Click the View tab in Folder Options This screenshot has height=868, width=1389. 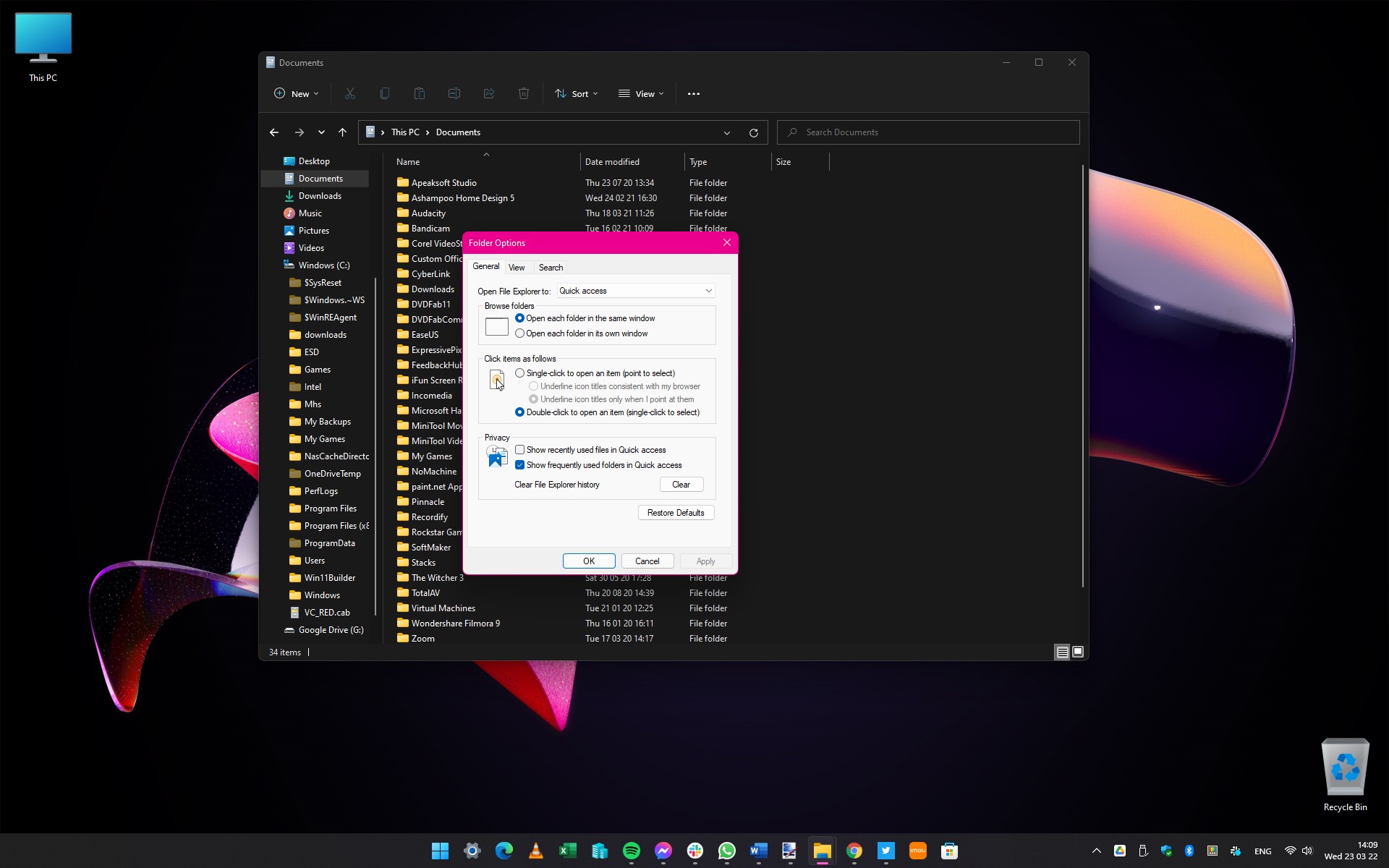click(517, 267)
